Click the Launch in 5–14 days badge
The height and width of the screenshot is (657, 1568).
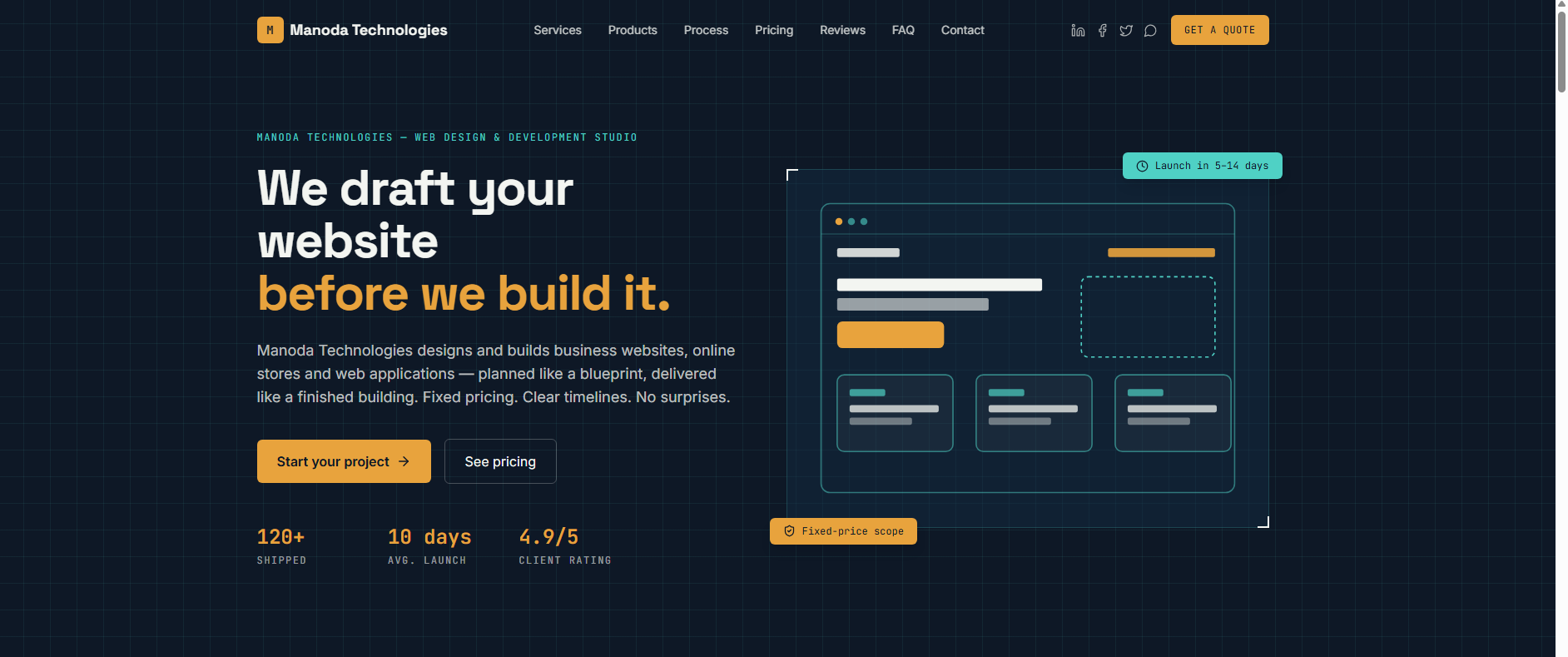(1202, 166)
